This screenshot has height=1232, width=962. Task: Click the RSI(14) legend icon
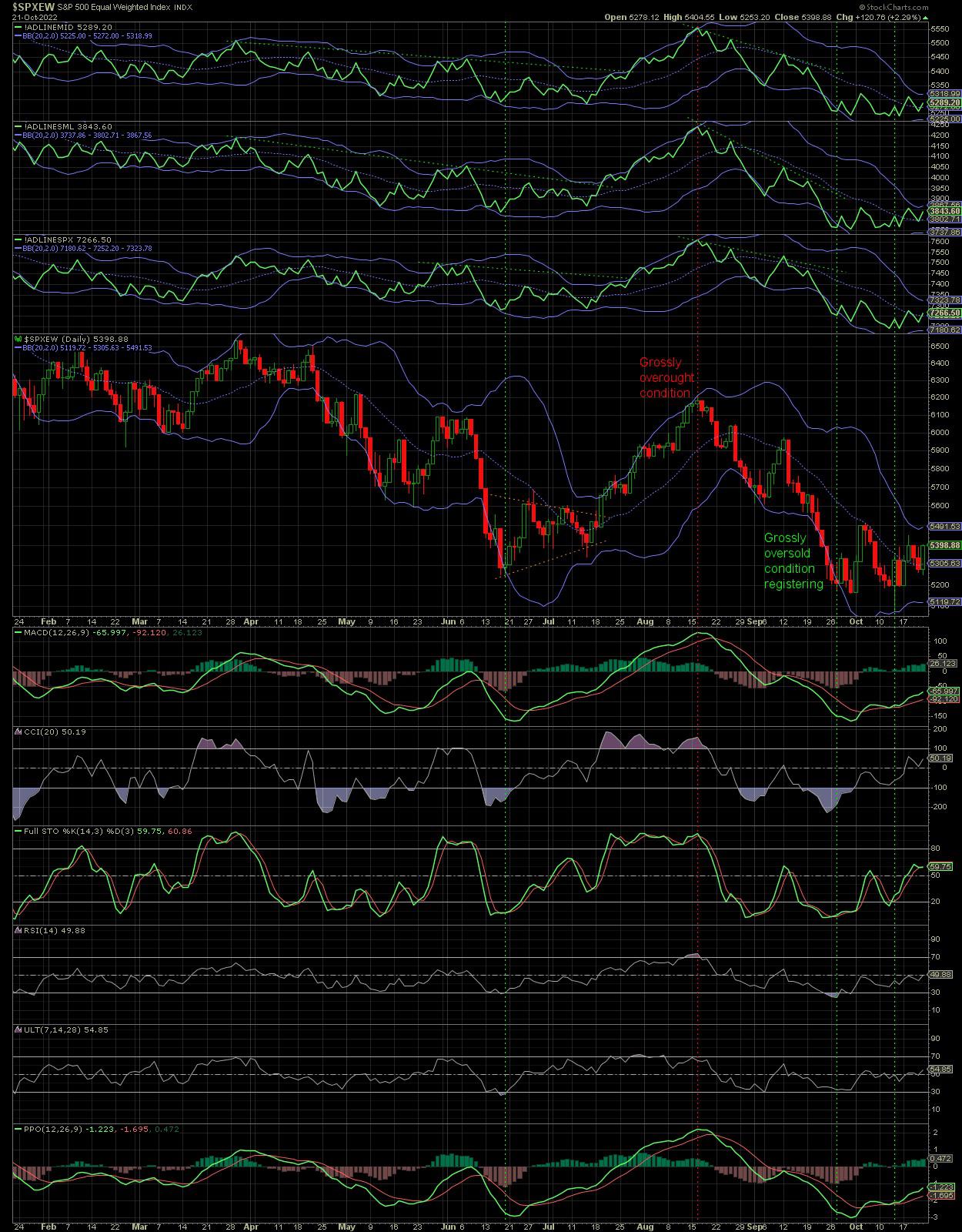pyautogui.click(x=18, y=930)
